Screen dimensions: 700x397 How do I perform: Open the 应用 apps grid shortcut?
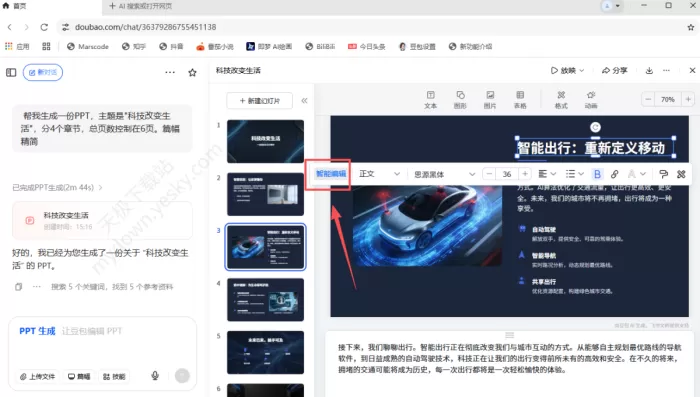tap(17, 46)
